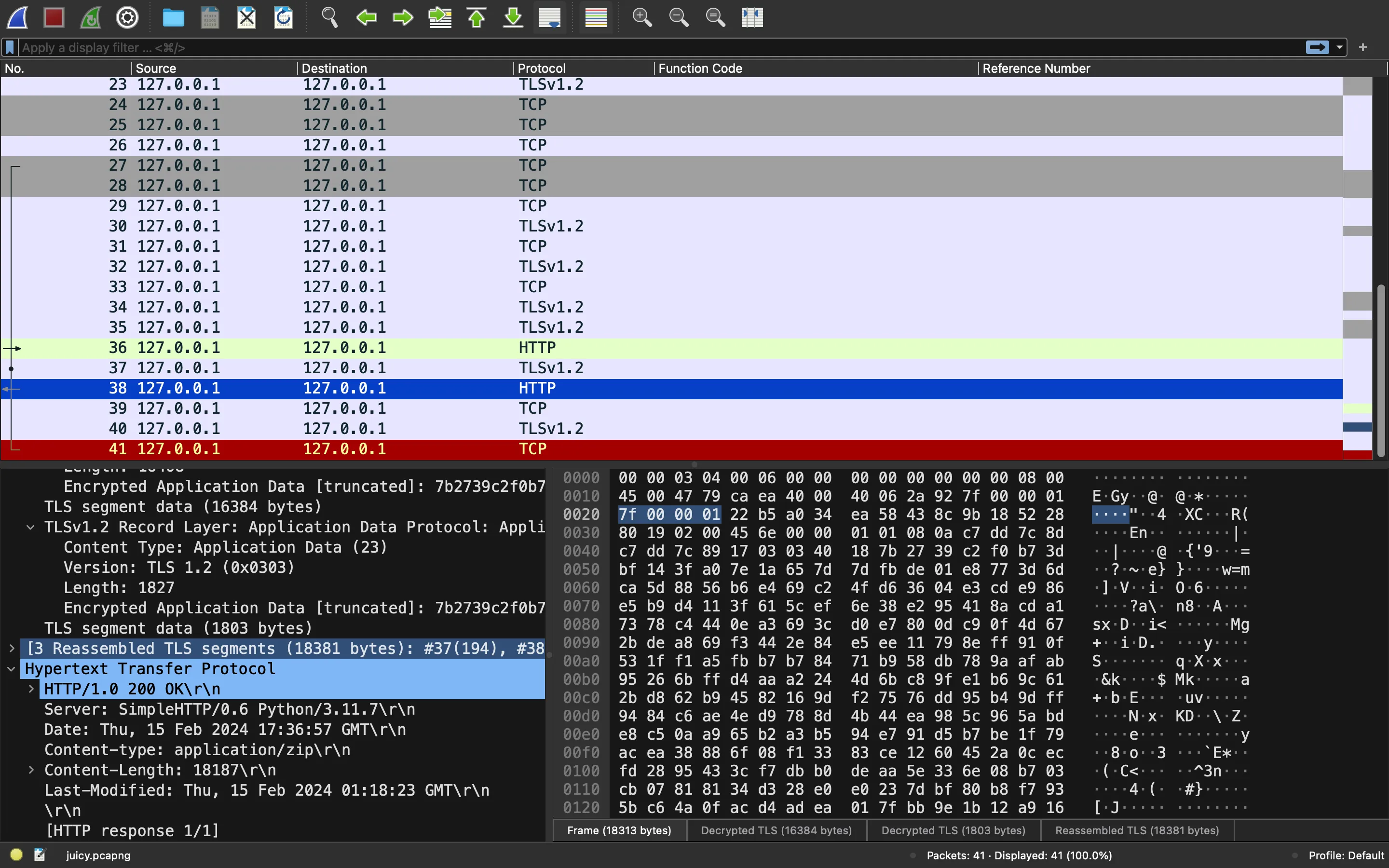The height and width of the screenshot is (868, 1389).
Task: Select packet 40 TLSv1.2 row
Action: (671, 429)
